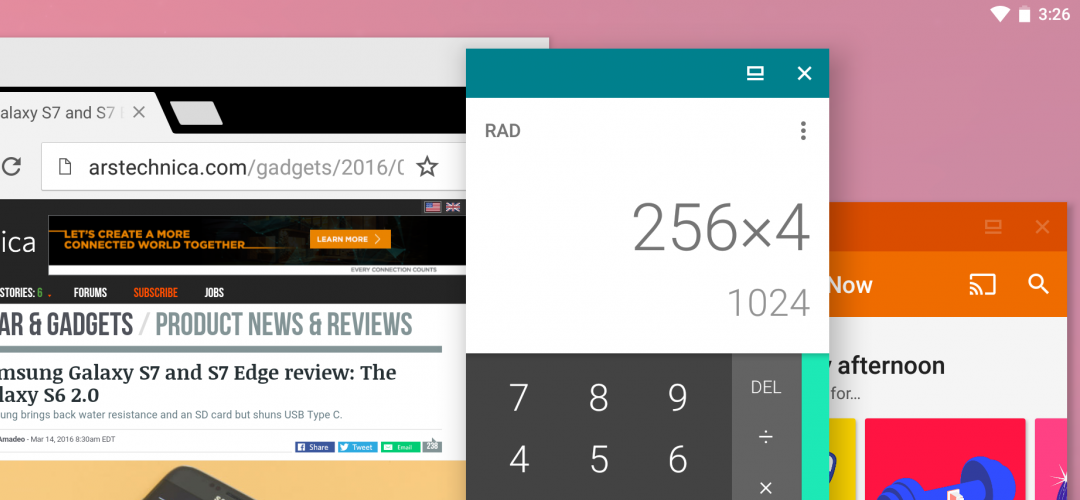Open the Wi-Fi status icon
The height and width of the screenshot is (500, 1080).
pos(999,14)
